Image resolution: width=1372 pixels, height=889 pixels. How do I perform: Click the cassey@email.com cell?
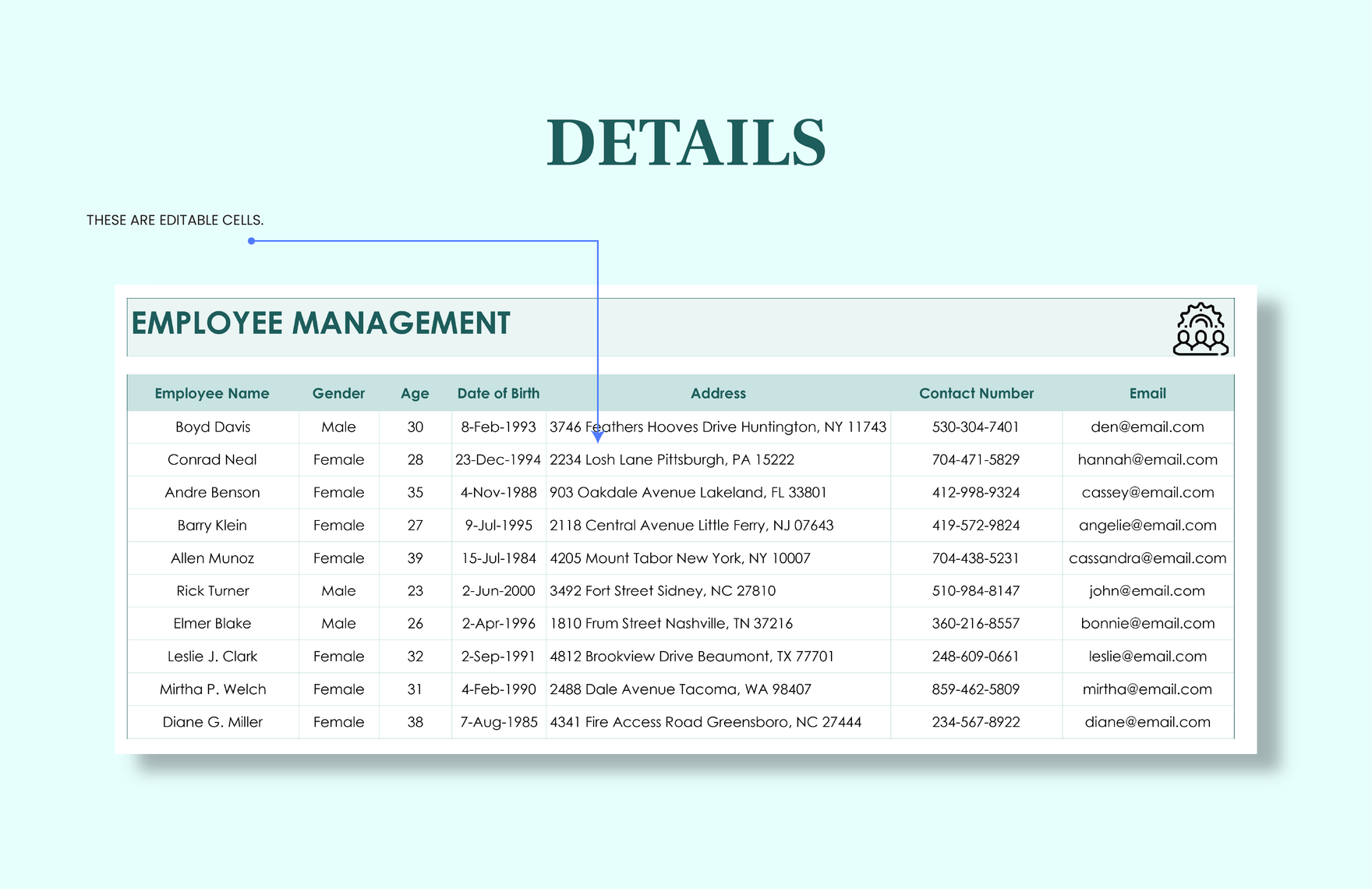pos(1148,493)
